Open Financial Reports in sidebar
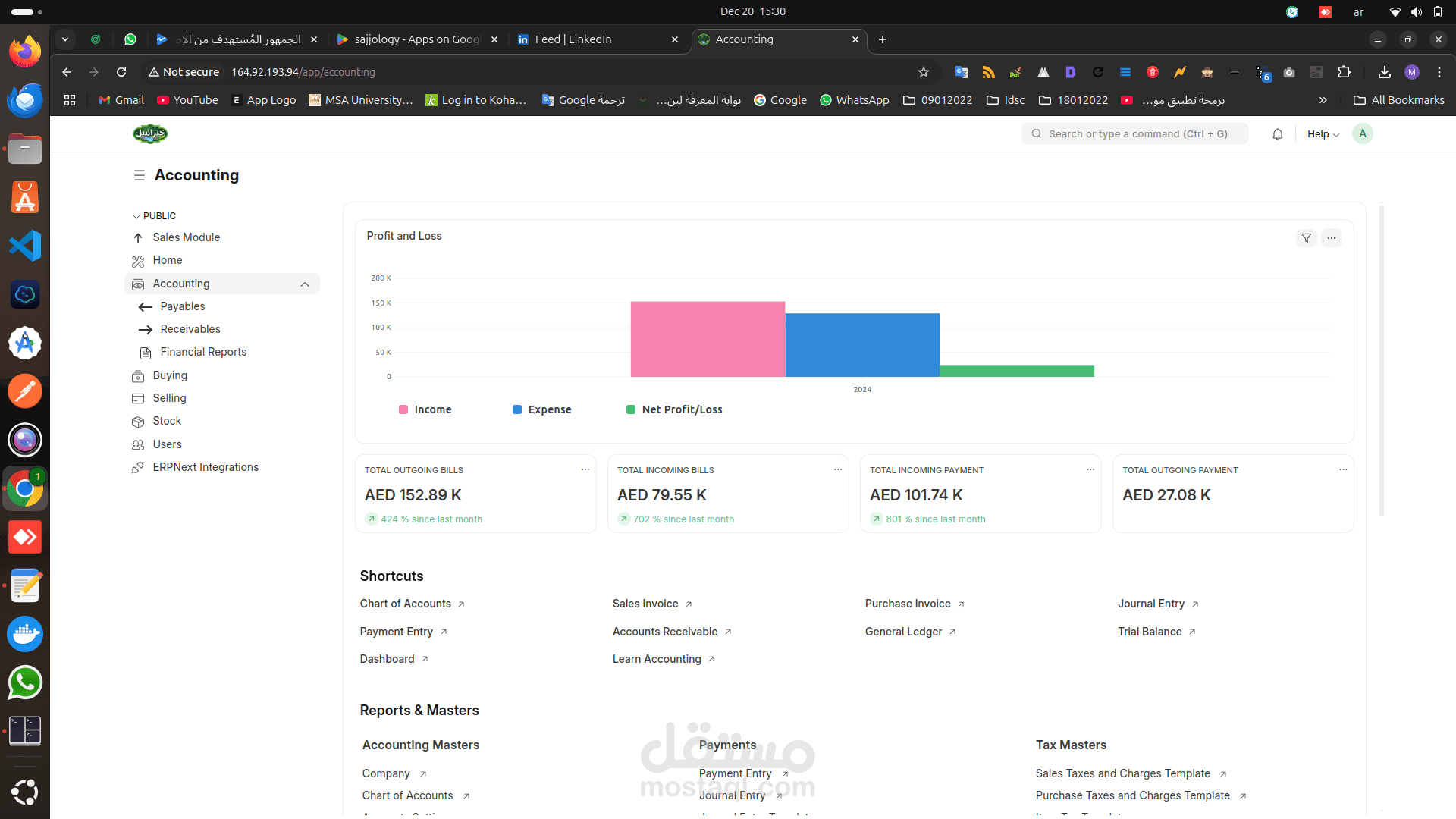The image size is (1456, 819). point(203,352)
